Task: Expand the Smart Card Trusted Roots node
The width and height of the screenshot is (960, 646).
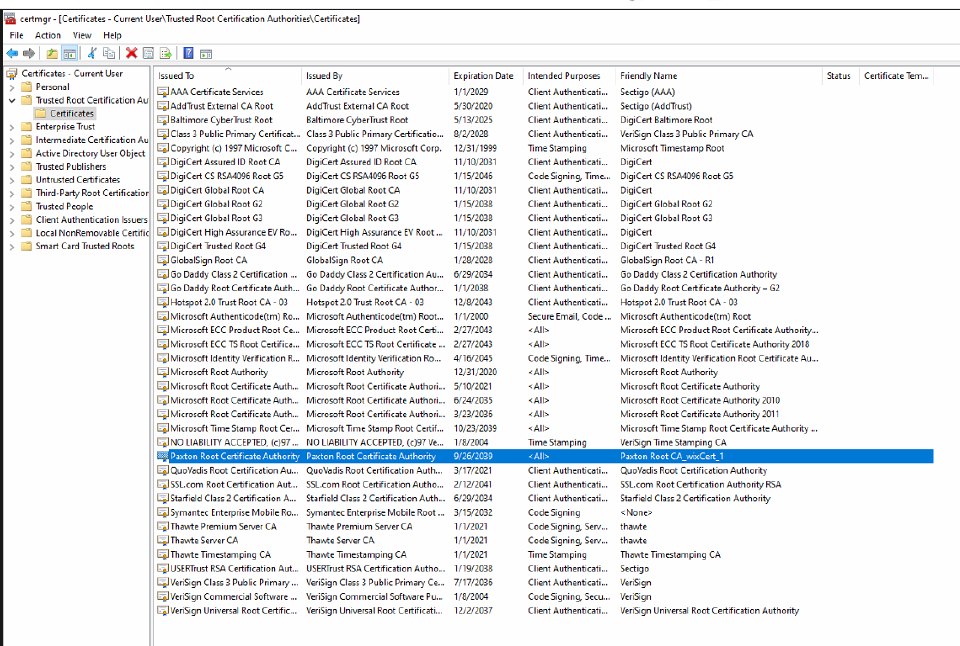Action: [x=12, y=247]
